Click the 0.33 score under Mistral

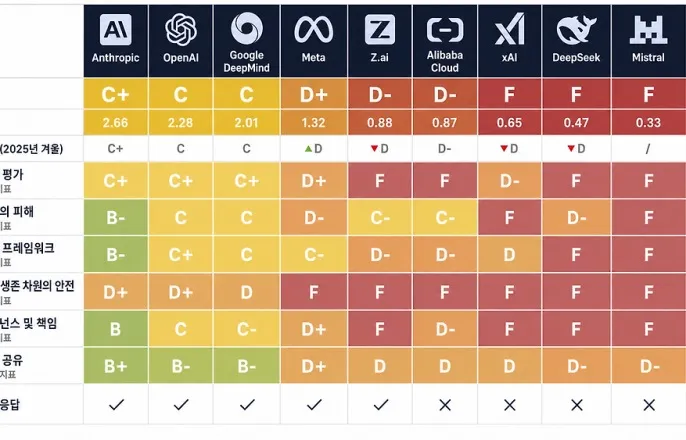click(x=648, y=123)
